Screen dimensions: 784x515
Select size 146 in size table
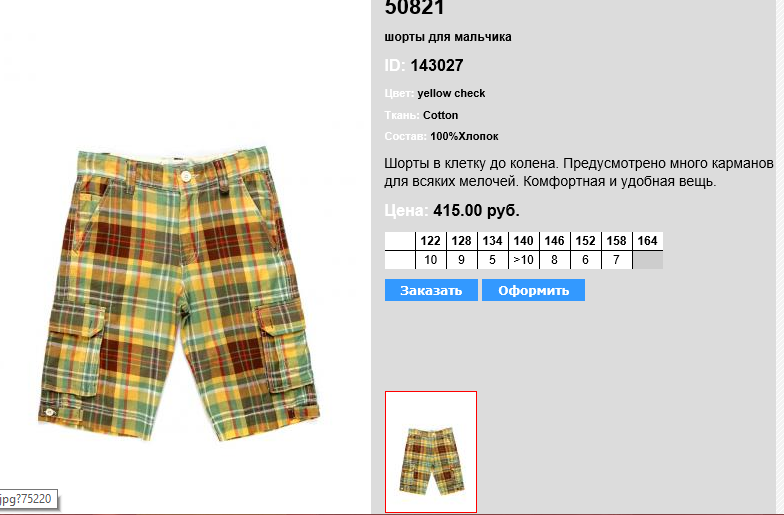point(554,241)
